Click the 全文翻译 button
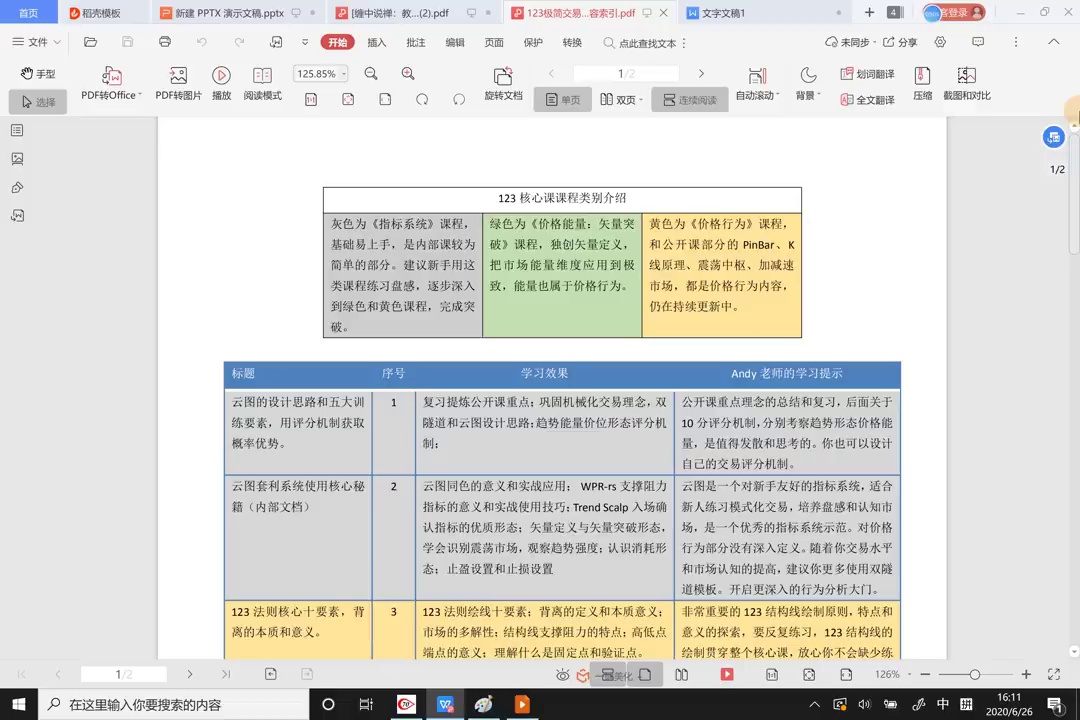 tap(867, 100)
